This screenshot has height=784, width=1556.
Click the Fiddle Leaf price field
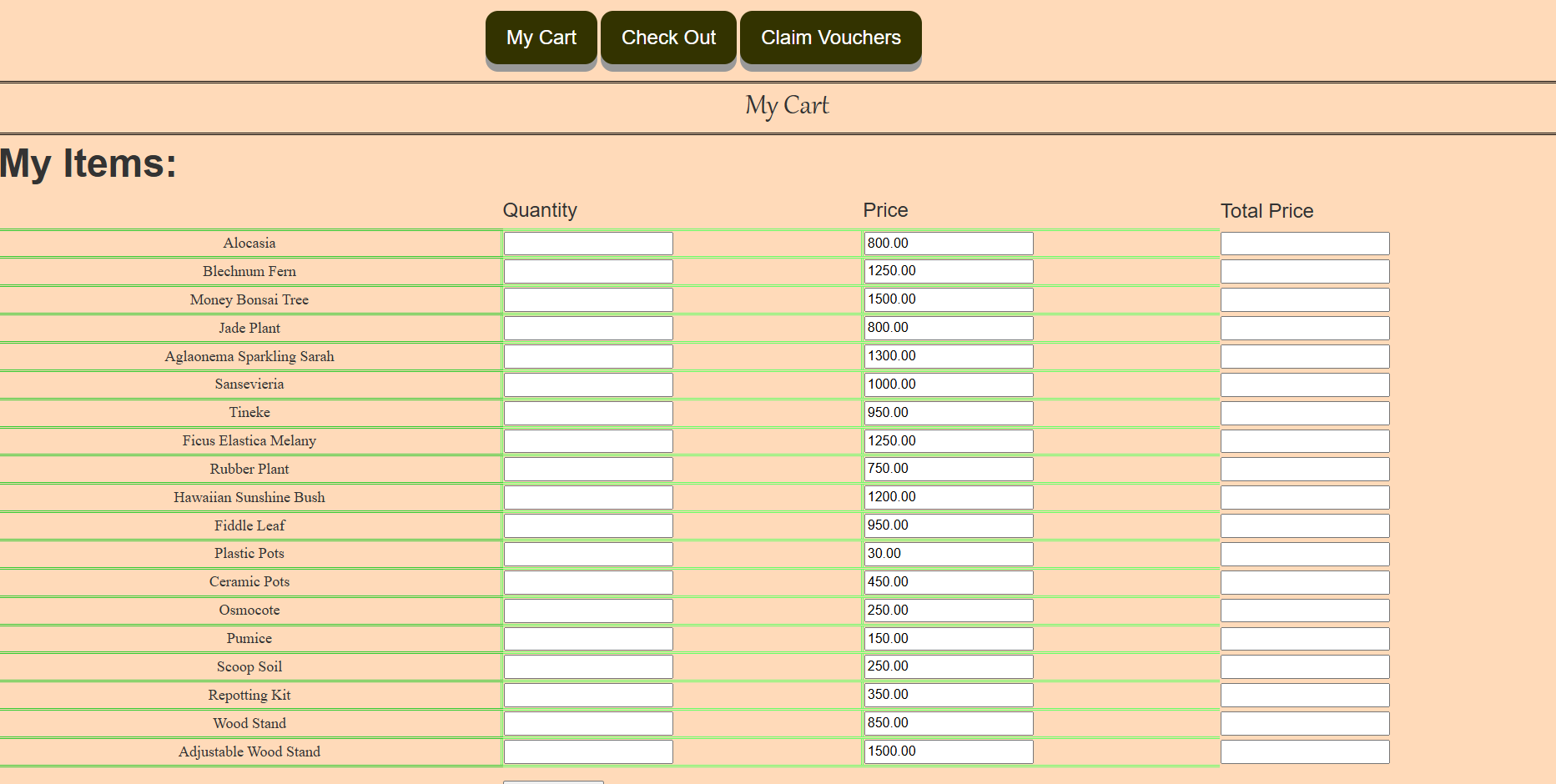(949, 525)
